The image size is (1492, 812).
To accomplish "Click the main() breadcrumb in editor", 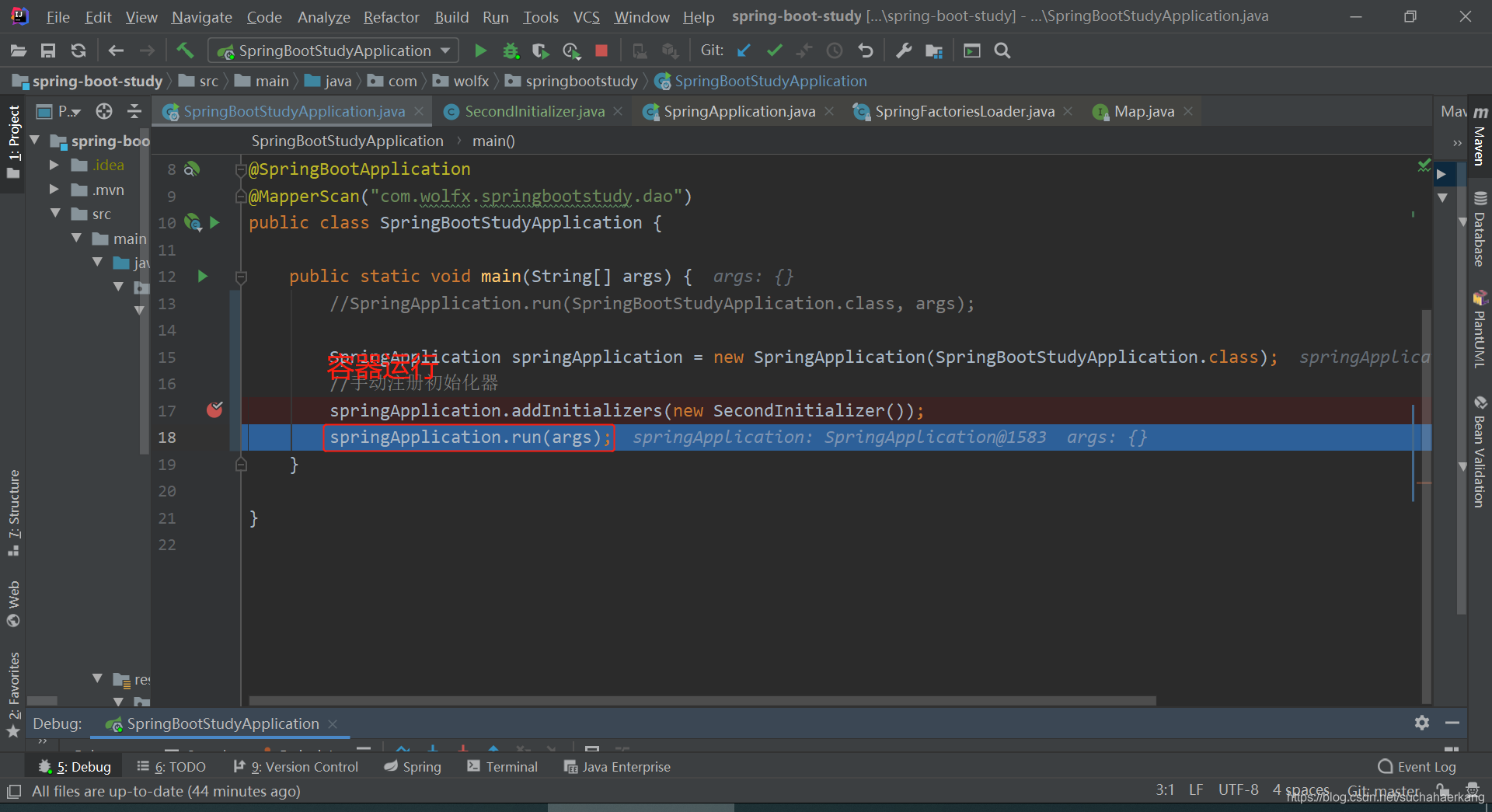I will pos(493,141).
